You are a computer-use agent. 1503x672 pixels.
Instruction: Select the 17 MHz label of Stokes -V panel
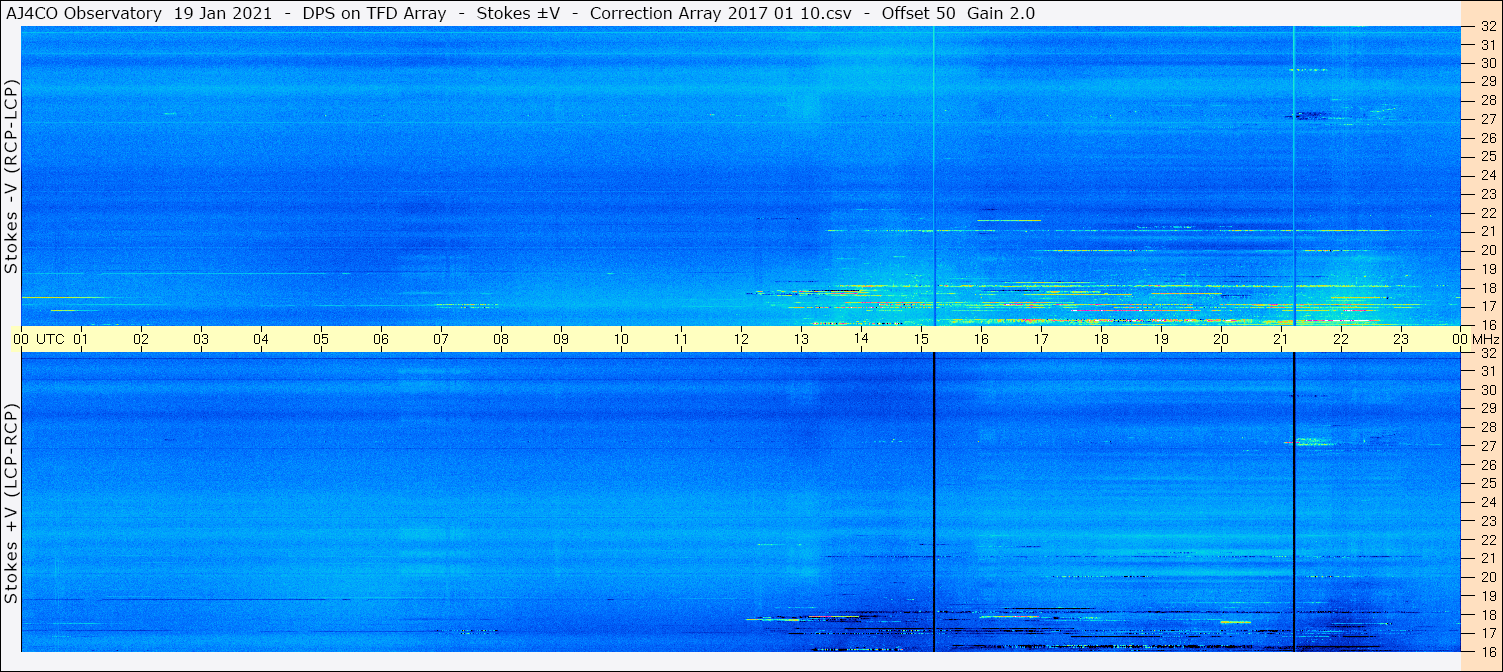pos(1488,306)
